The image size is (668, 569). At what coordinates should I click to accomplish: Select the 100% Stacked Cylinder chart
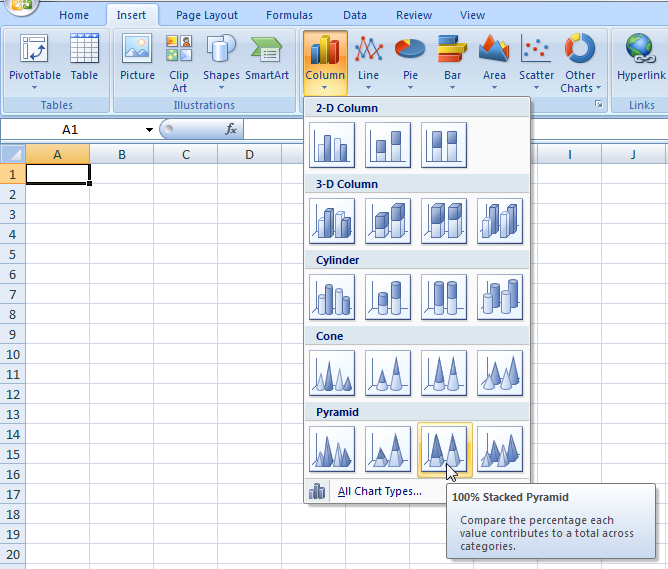point(443,297)
